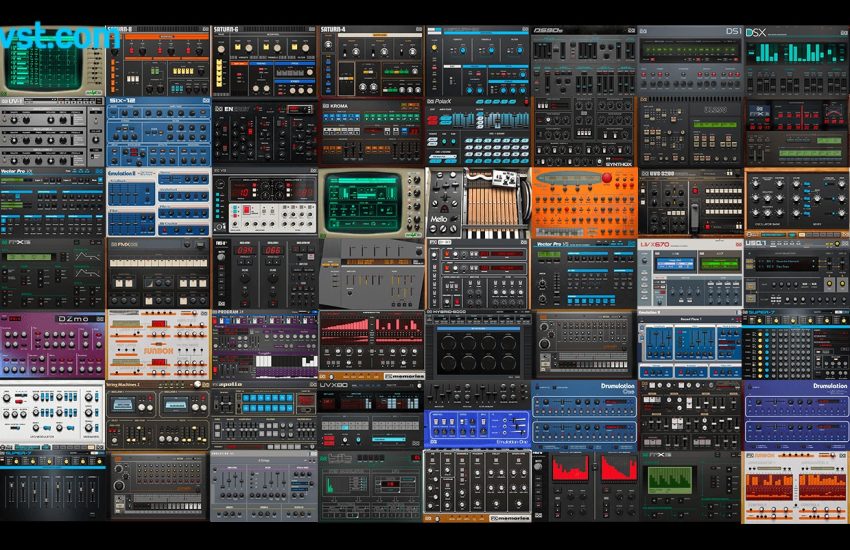Open the Vector Pro VS thumbnail

pyautogui.click(x=584, y=274)
